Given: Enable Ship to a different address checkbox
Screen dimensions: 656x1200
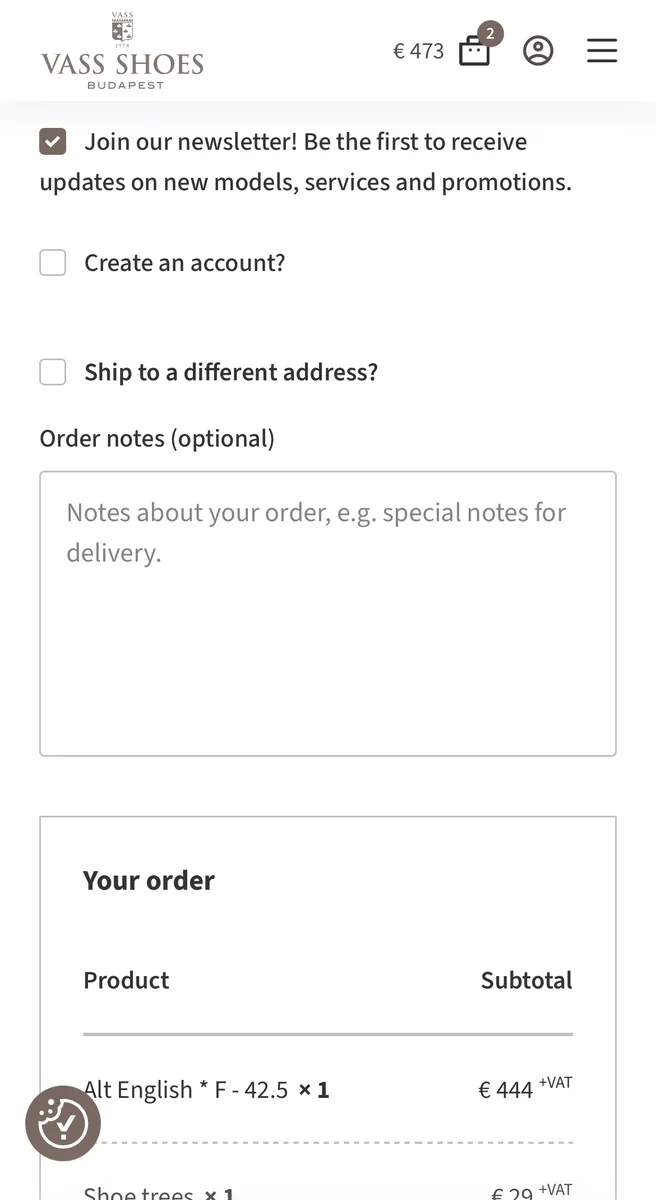Looking at the screenshot, I should pos(53,372).
